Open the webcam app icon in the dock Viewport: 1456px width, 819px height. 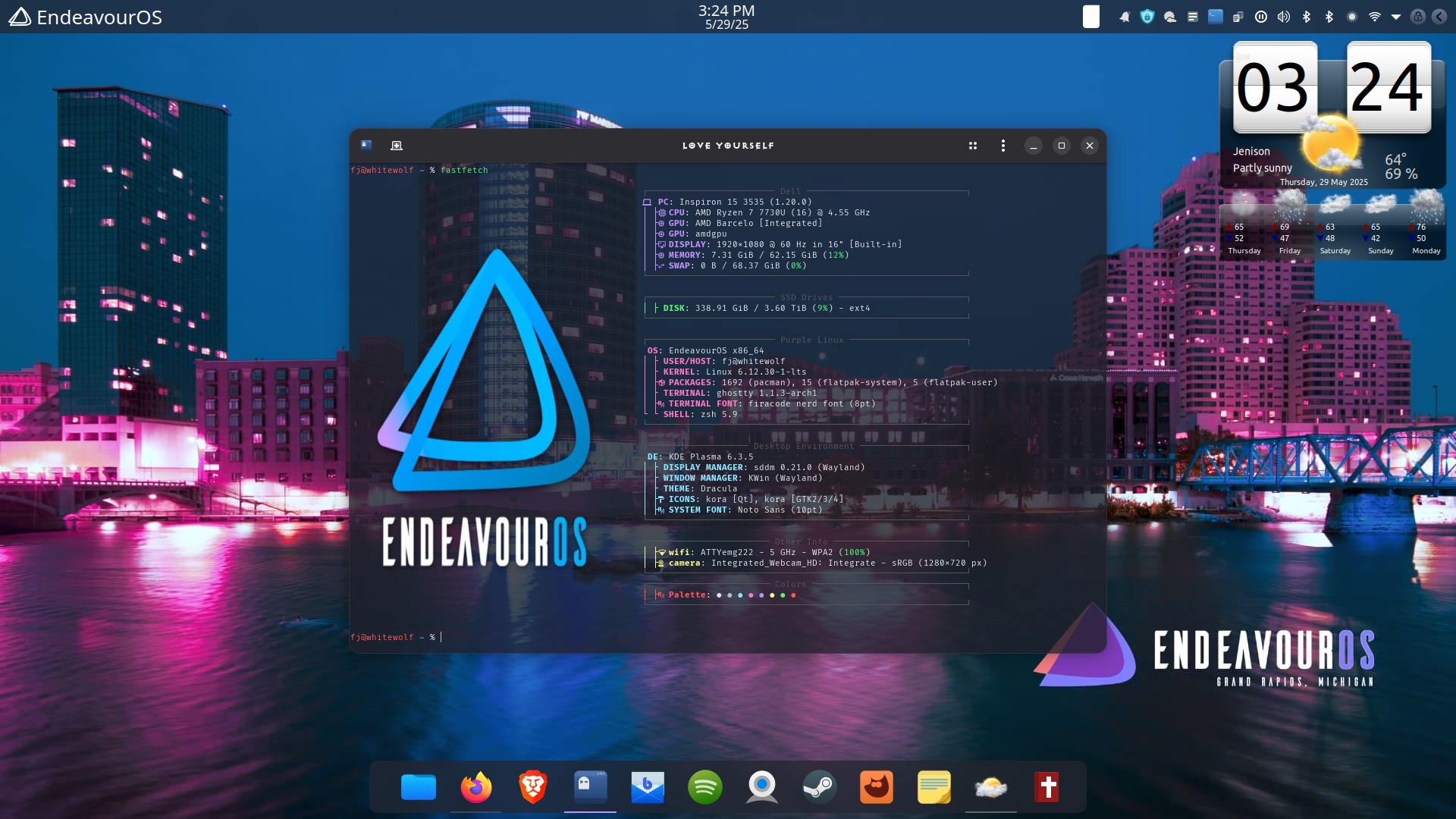pos(762,787)
